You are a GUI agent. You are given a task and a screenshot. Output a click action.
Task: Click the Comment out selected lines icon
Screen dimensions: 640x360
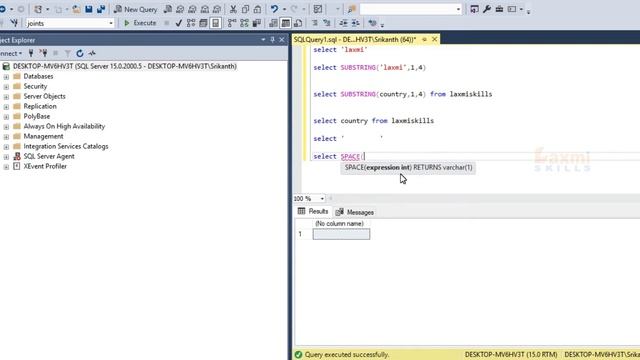[315, 23]
